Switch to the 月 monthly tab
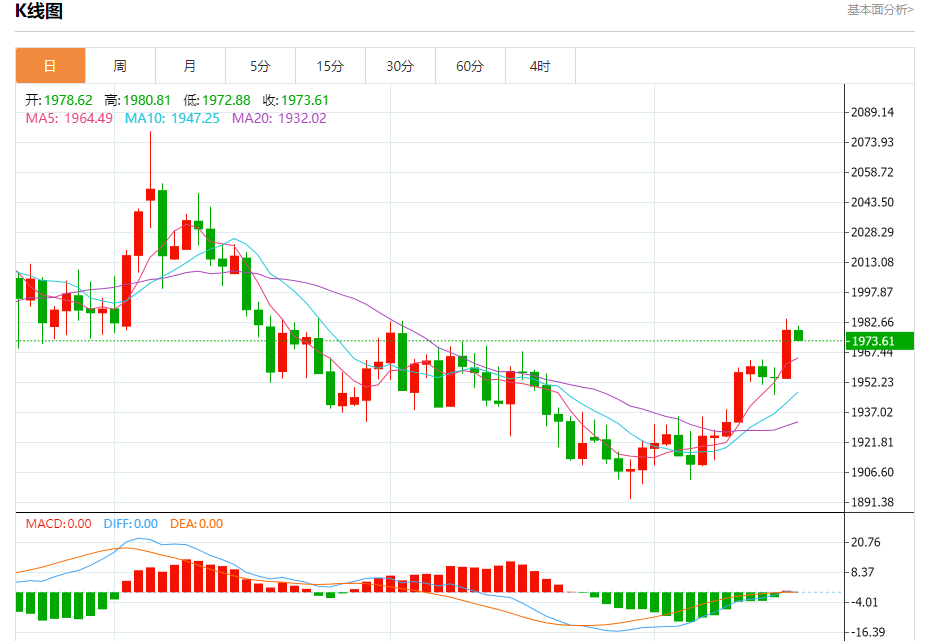 coord(190,66)
